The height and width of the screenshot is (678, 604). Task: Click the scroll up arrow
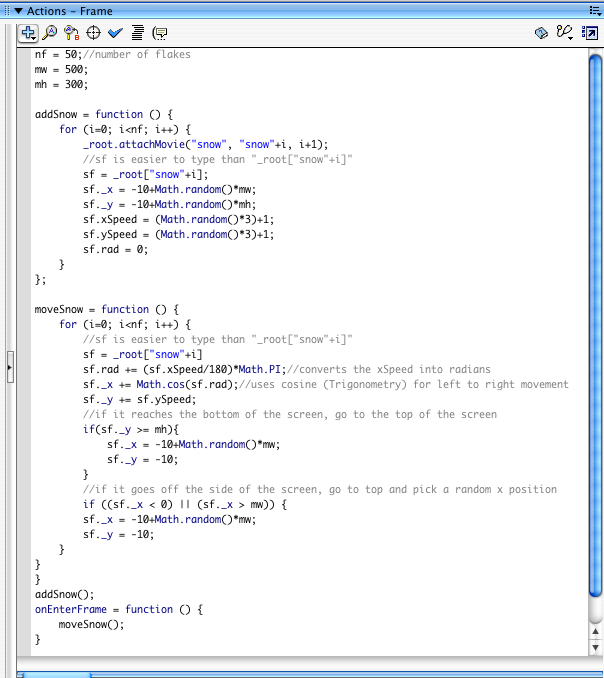(595, 632)
